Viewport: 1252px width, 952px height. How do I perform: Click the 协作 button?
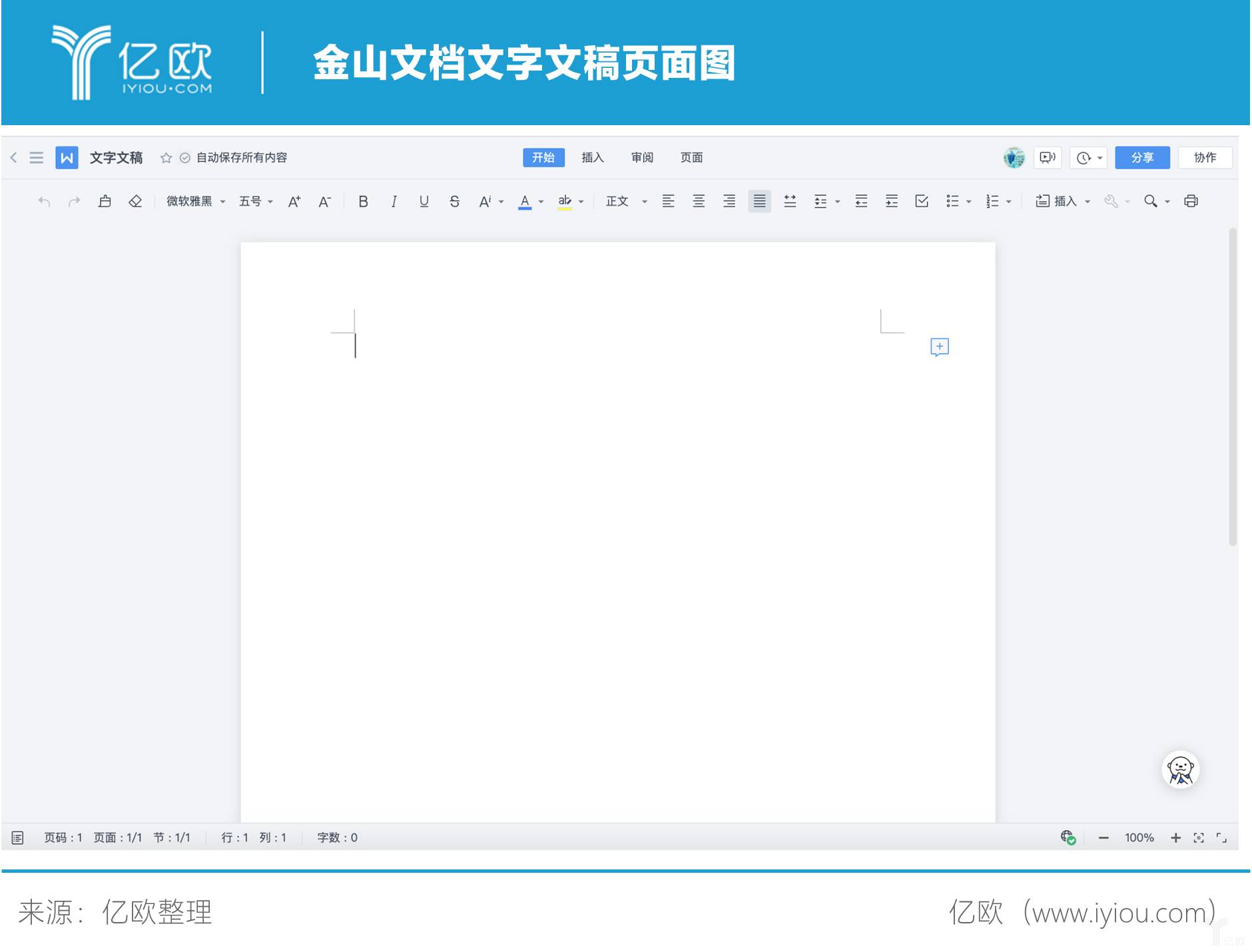coord(1205,158)
